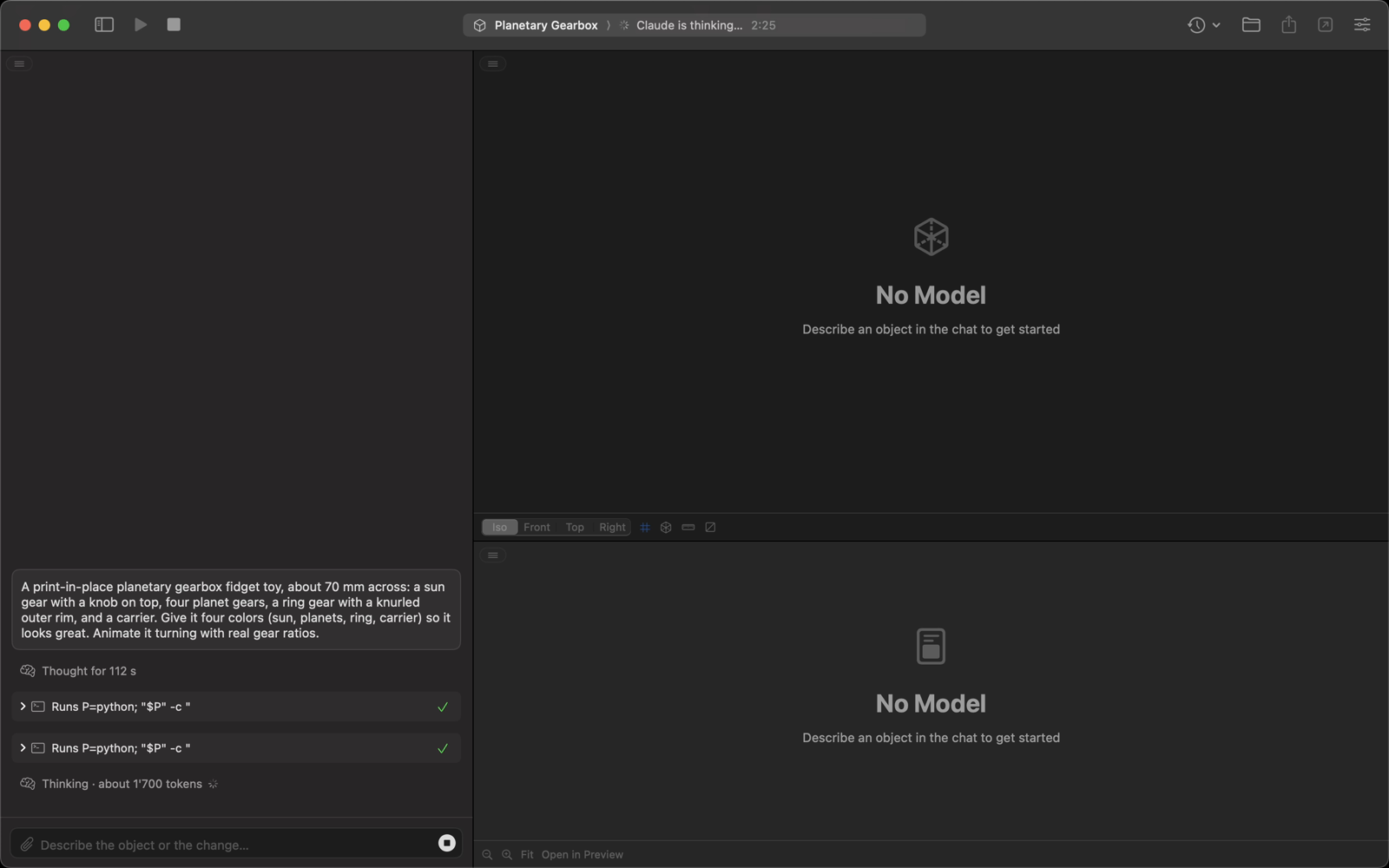Toggle the 3D cube view icon
Image resolution: width=1389 pixels, height=868 pixels.
[666, 527]
